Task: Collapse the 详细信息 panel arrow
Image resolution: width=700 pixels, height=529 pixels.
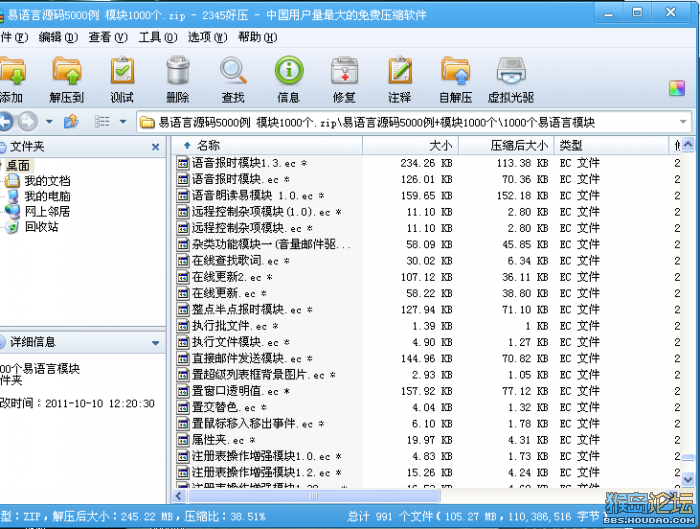Action: click(x=155, y=343)
